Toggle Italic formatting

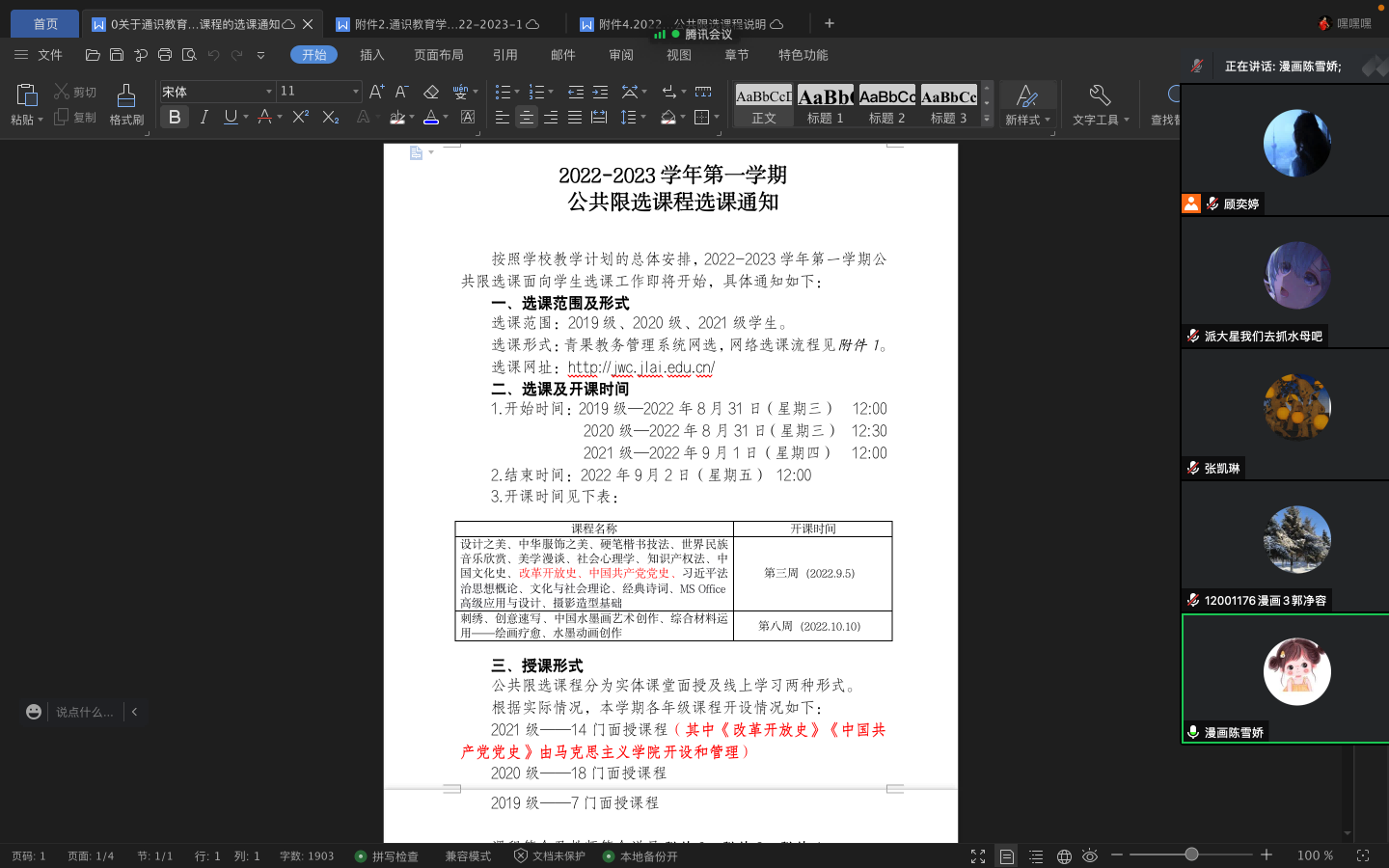(x=204, y=117)
